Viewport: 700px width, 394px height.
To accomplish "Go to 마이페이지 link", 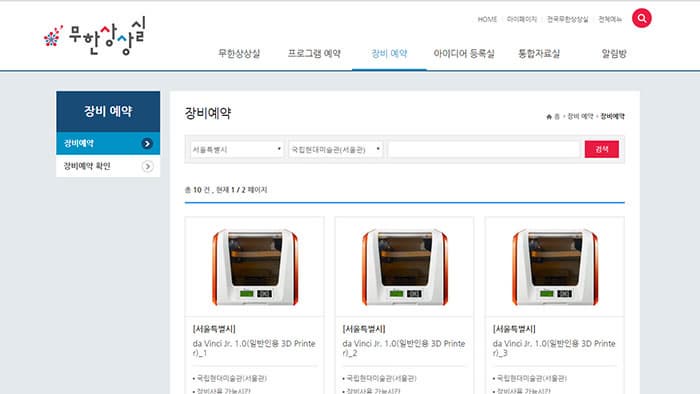I will [522, 19].
